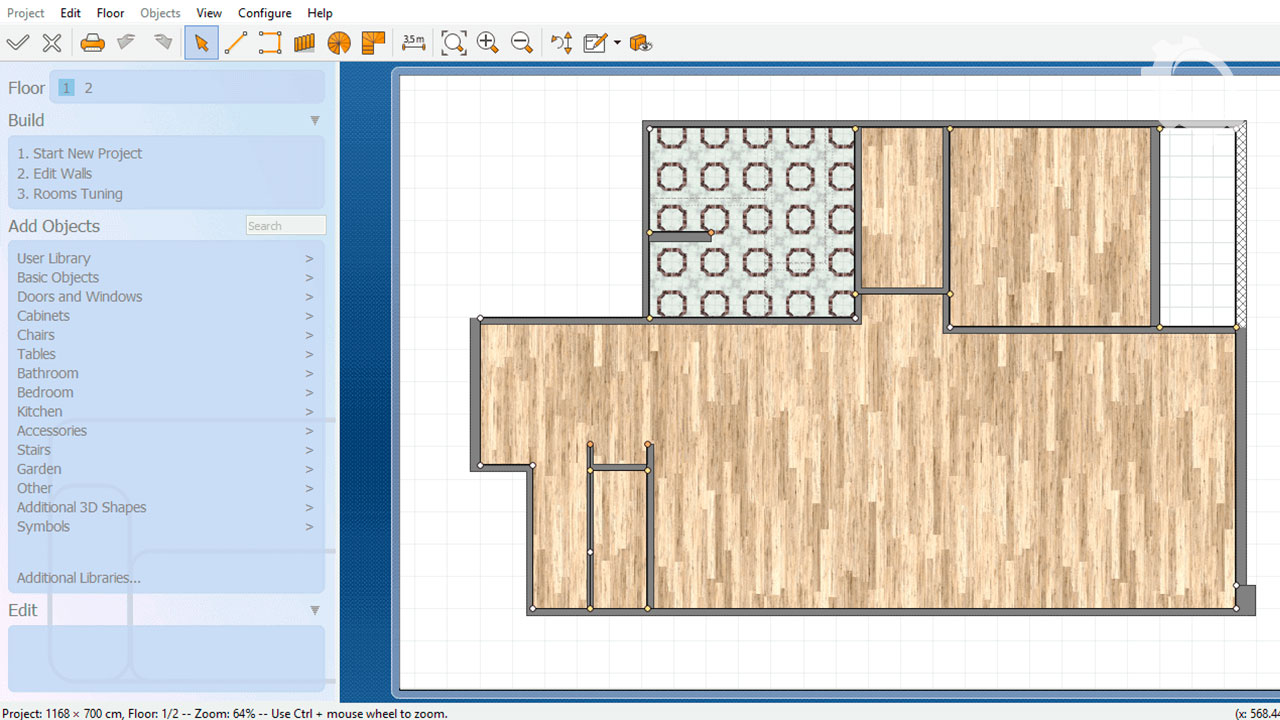The width and height of the screenshot is (1280, 720).
Task: Expand the Bathroom category
Action: [x=165, y=373]
